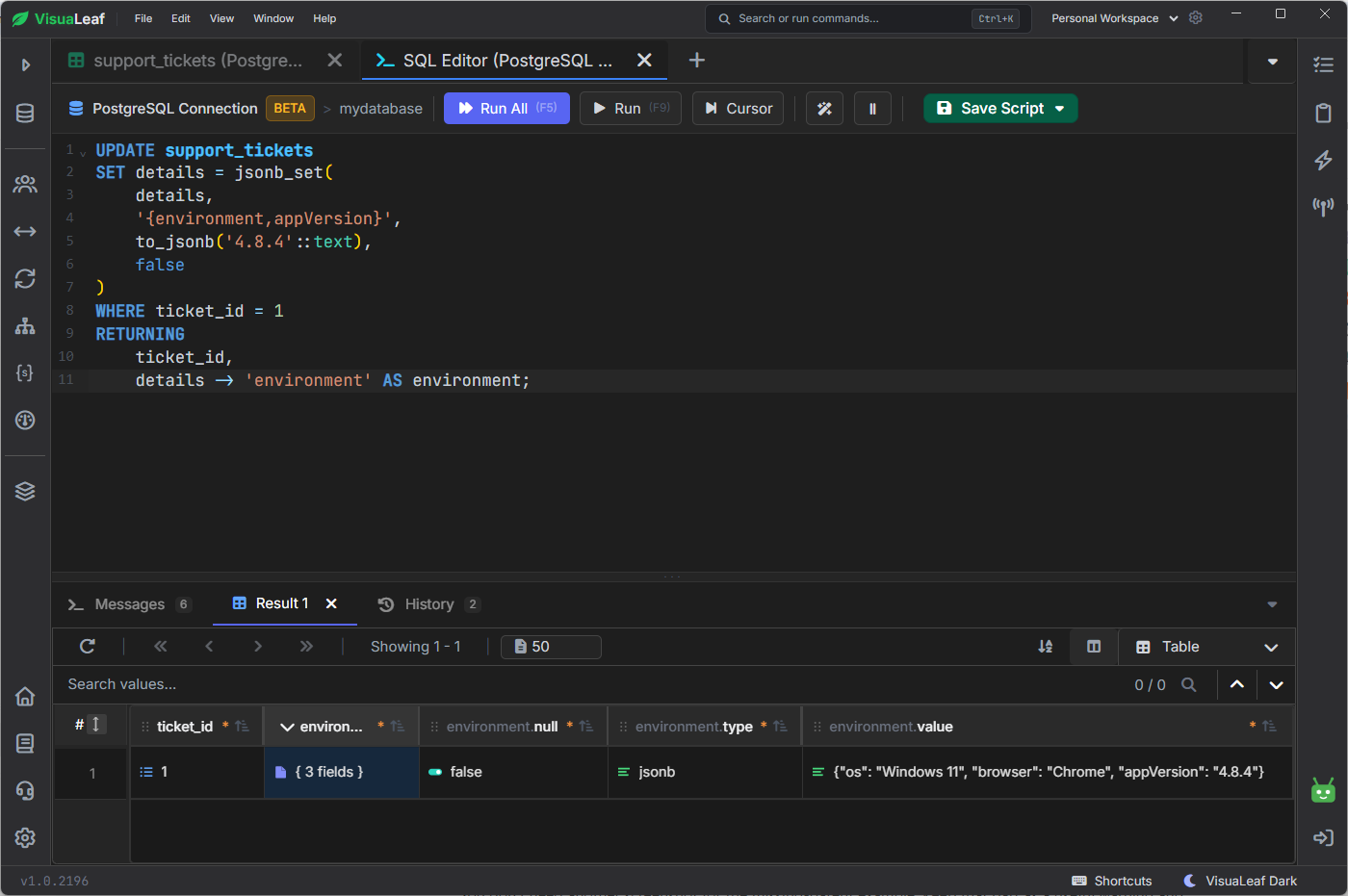Open Shortcuts in the status bar

point(1112,881)
